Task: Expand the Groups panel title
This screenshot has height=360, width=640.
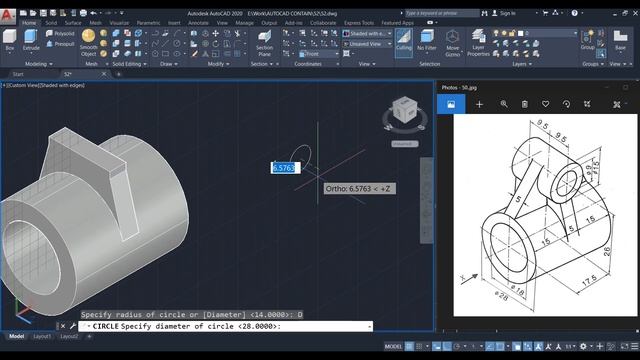Action: pos(593,64)
